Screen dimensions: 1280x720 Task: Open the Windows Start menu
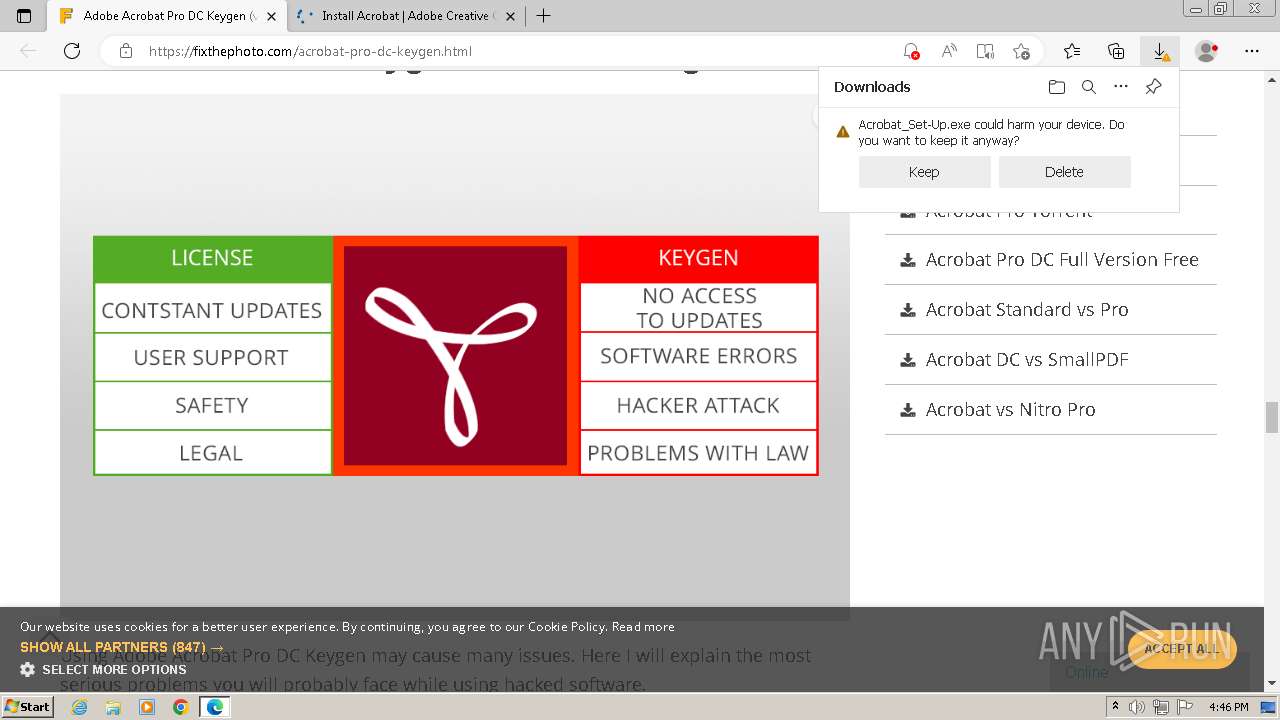click(x=27, y=707)
